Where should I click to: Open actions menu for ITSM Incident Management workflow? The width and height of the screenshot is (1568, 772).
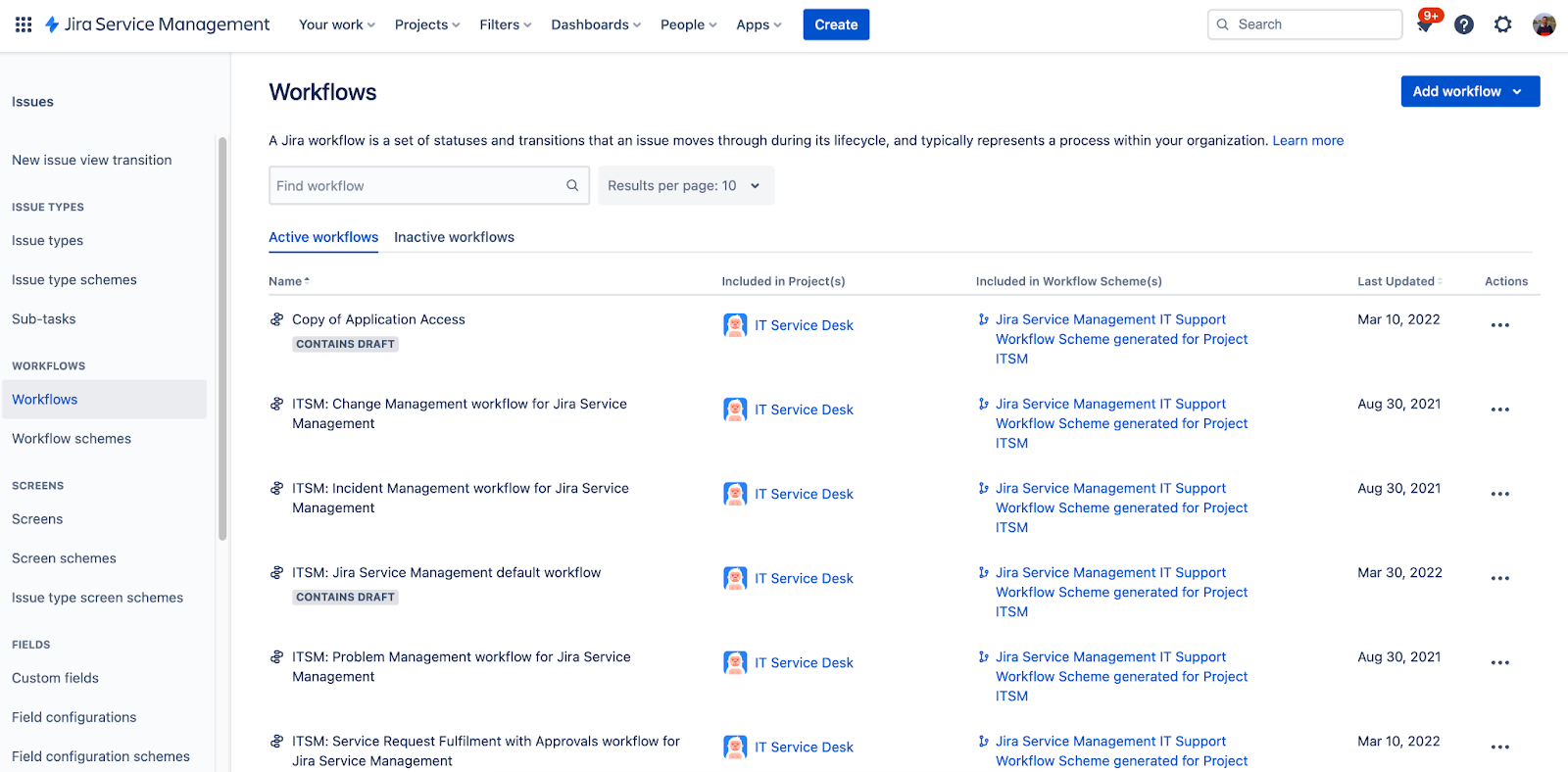1500,494
